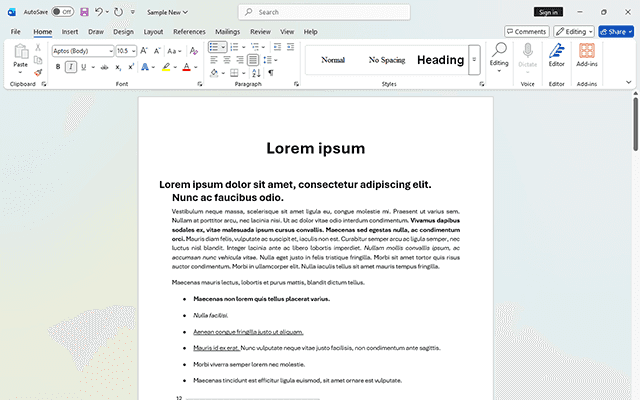Viewport: 640px width, 400px height.
Task: Decrease font size with shrink icon
Action: (157, 51)
